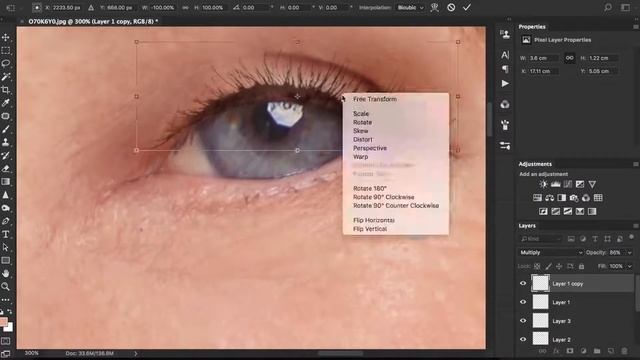Select the Path Selection arrow tool

6,247
